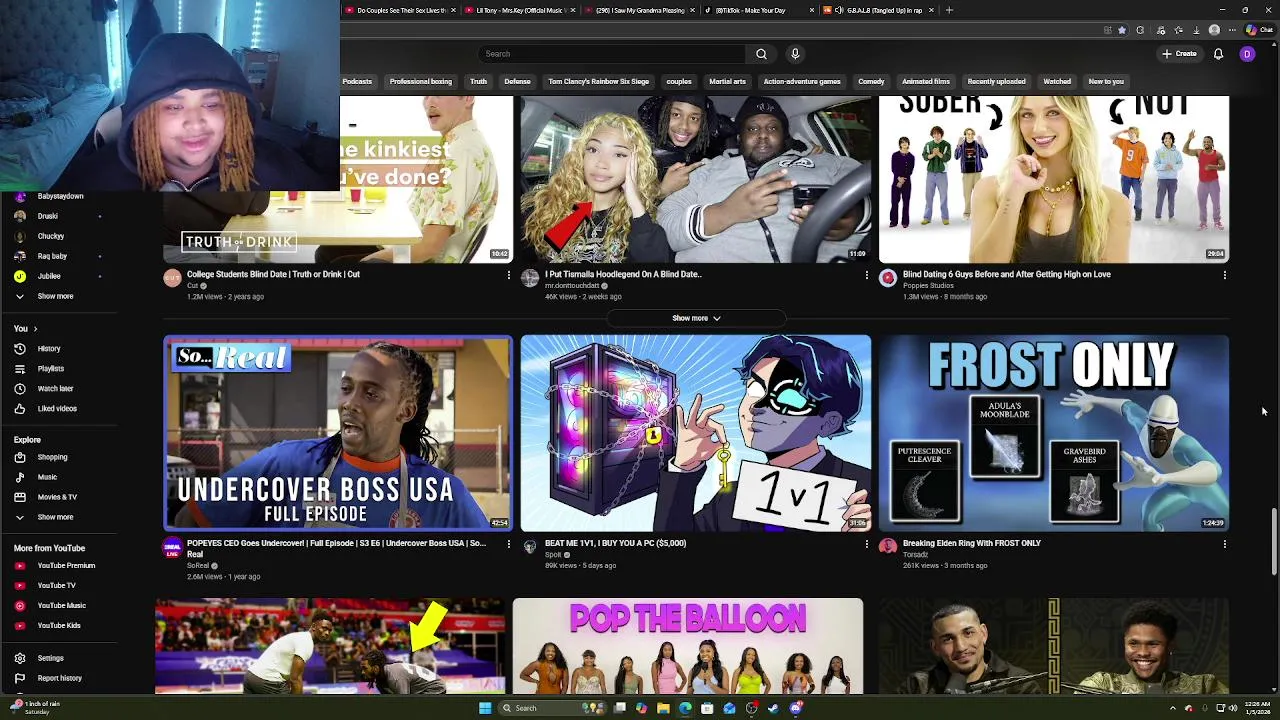Open Raq baby channel subscription
The width and height of the screenshot is (1280, 720).
[x=52, y=256]
